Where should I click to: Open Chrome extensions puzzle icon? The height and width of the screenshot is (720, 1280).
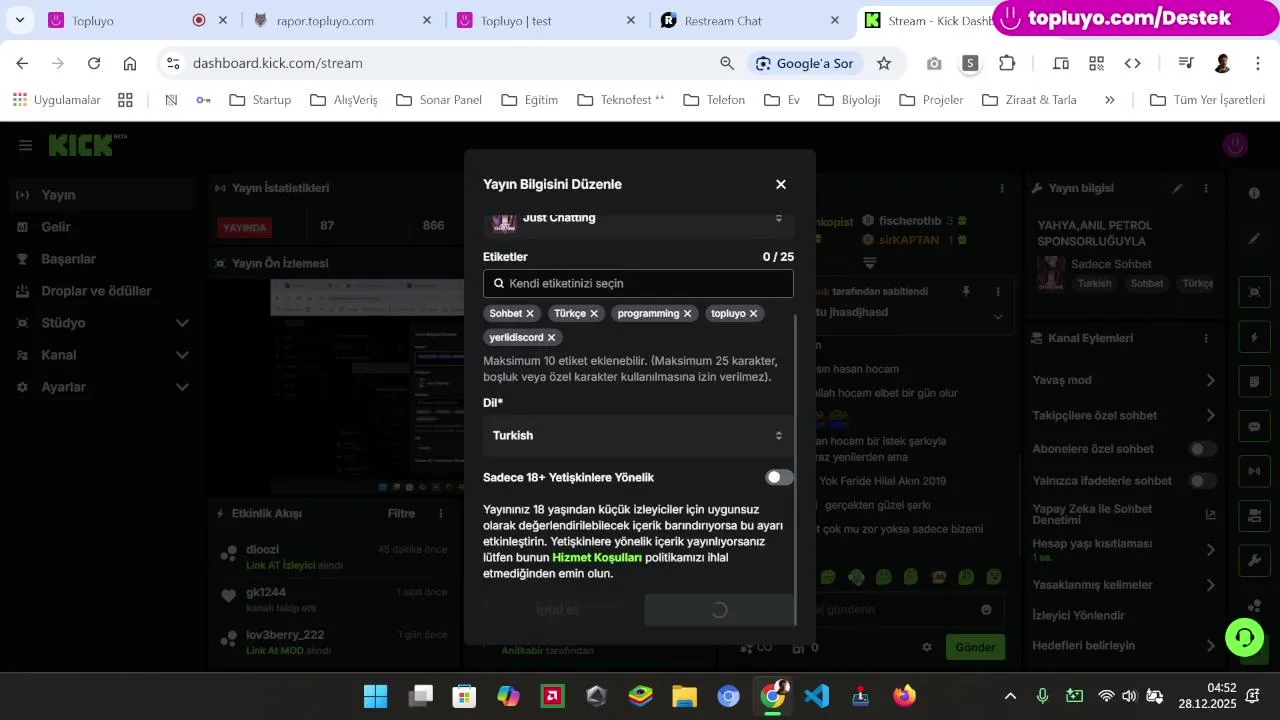click(x=1007, y=63)
